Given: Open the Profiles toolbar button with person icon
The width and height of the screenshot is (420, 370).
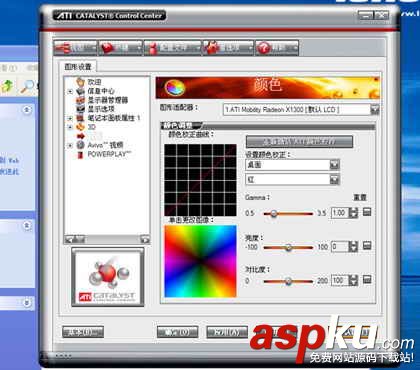Looking at the screenshot, I should 173,48.
